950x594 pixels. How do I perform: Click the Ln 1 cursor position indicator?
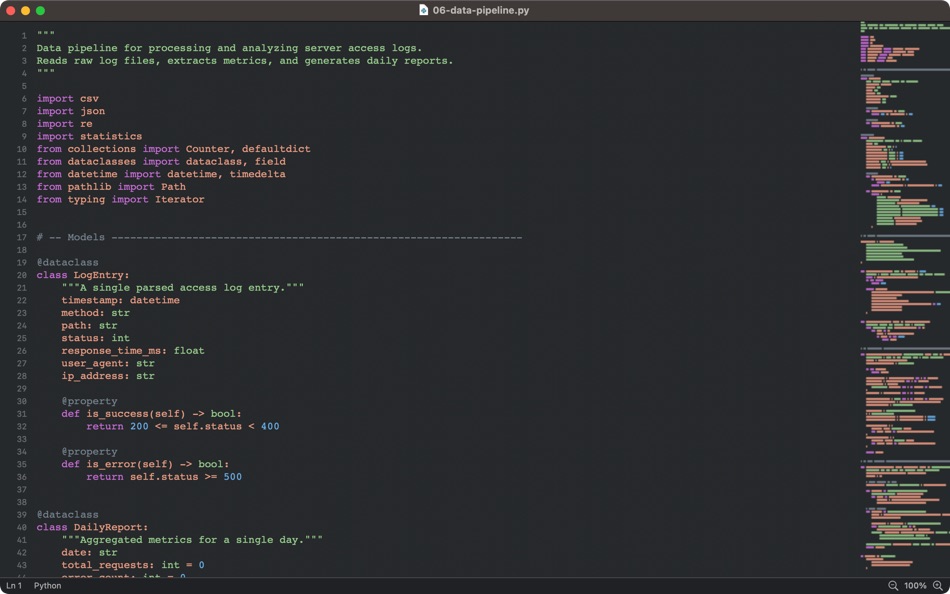(x=14, y=586)
